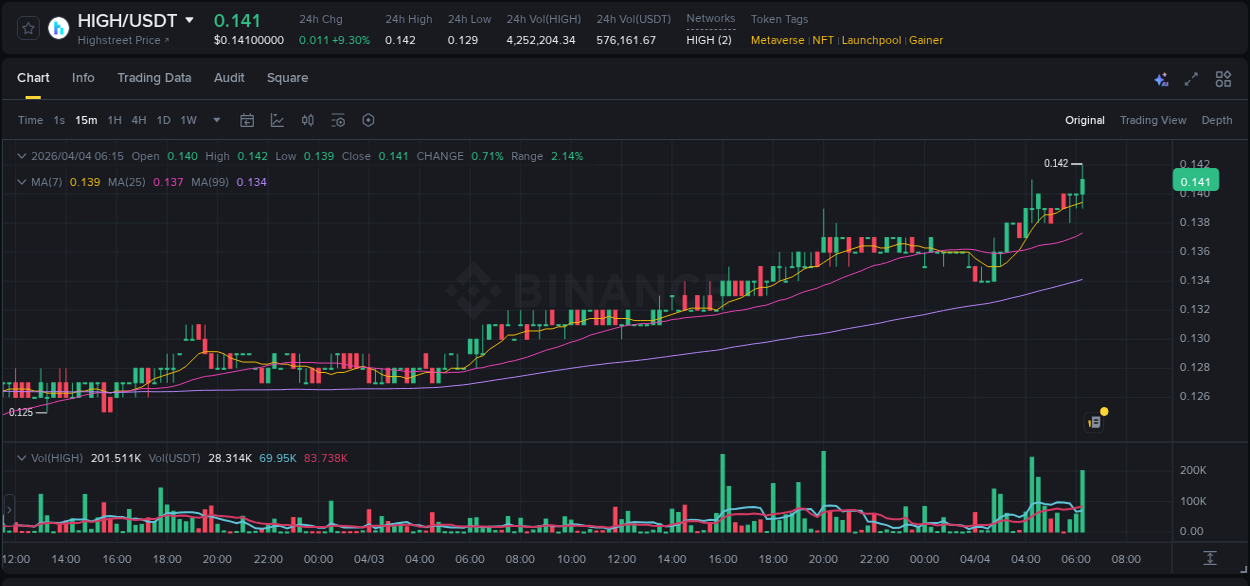Add HIGH/USDT to favorites via star icon

coord(27,28)
